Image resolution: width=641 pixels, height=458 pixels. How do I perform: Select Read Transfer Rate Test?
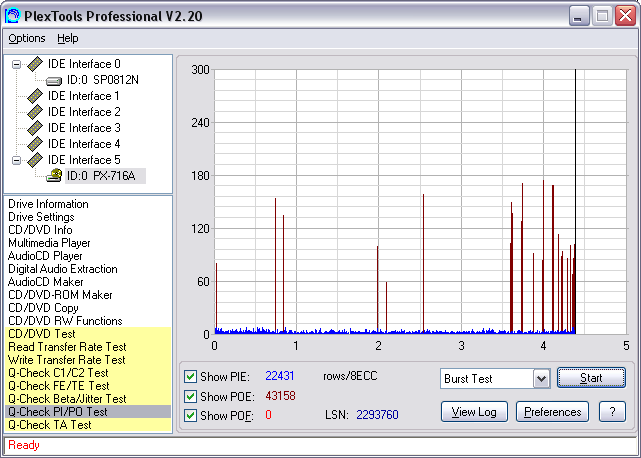tap(88, 347)
